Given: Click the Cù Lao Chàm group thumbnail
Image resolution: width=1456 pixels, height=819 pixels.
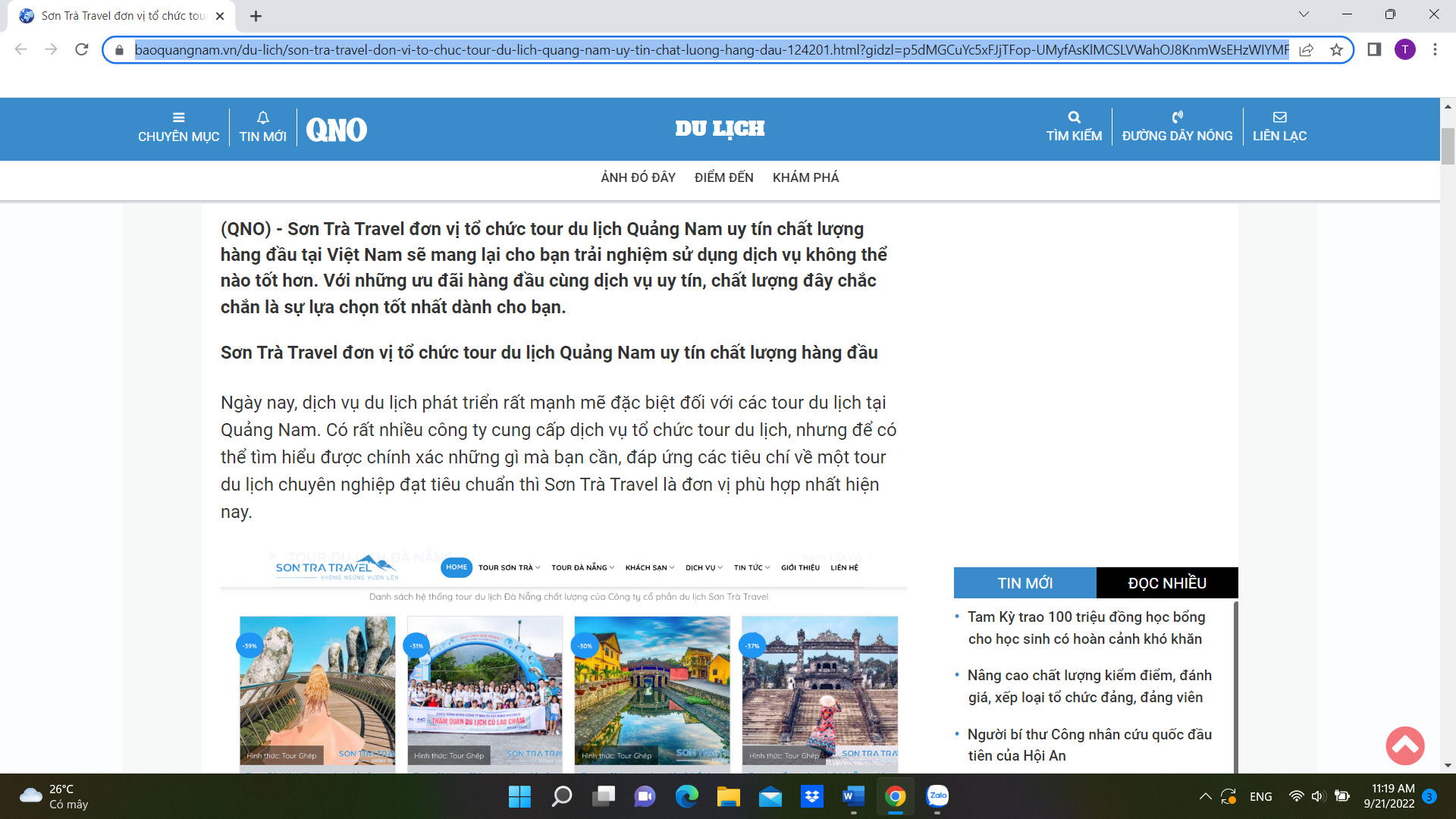Looking at the screenshot, I should click(485, 690).
